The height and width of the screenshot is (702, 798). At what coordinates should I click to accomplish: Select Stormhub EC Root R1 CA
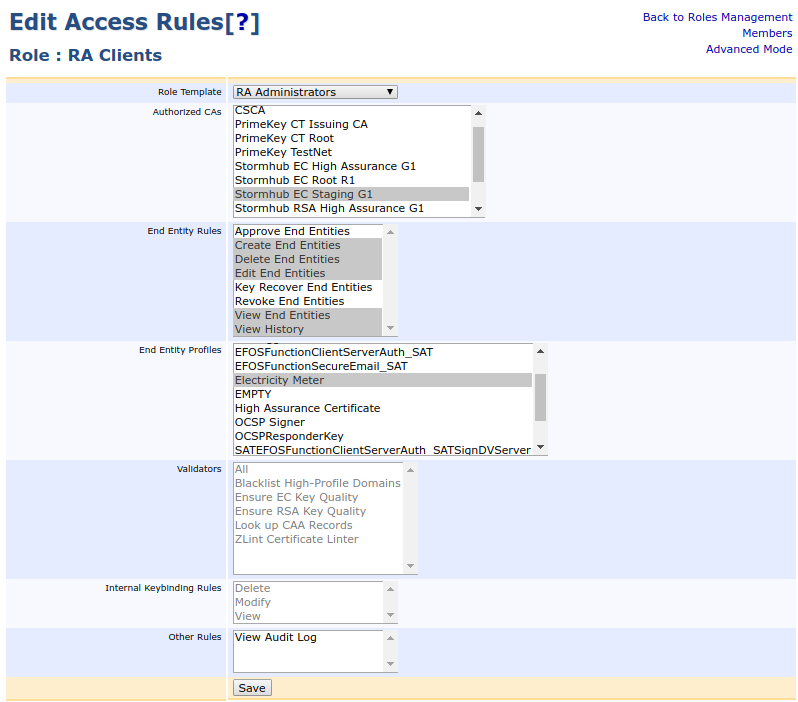click(x=295, y=180)
